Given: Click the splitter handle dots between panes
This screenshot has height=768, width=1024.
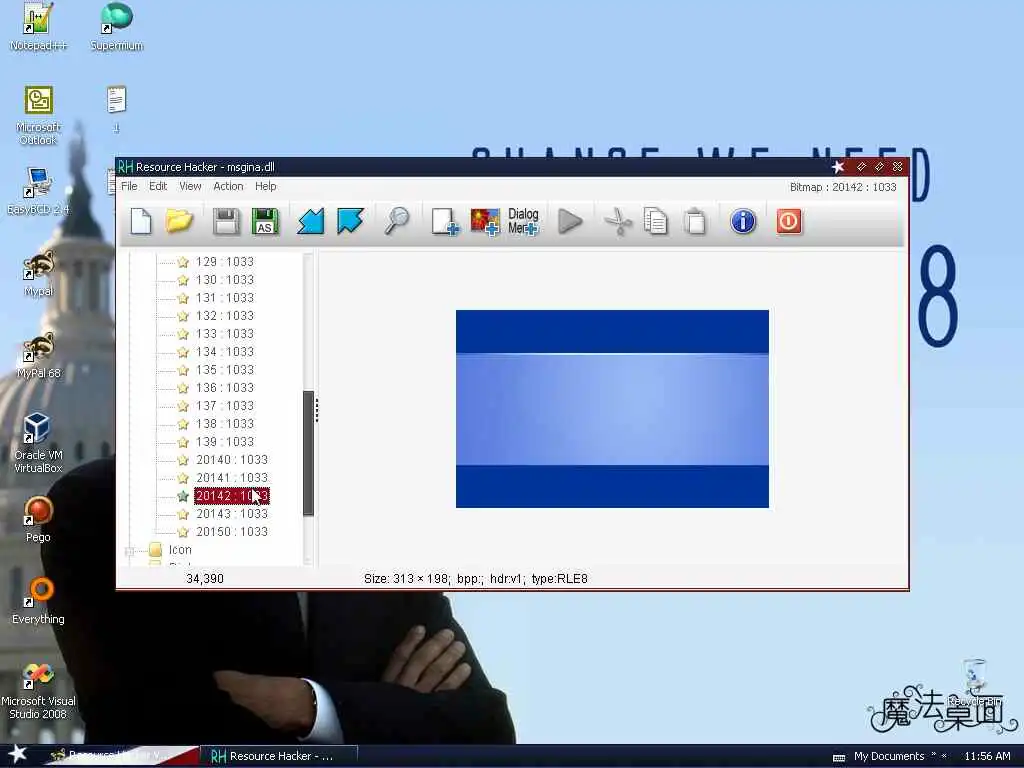Looking at the screenshot, I should 317,410.
